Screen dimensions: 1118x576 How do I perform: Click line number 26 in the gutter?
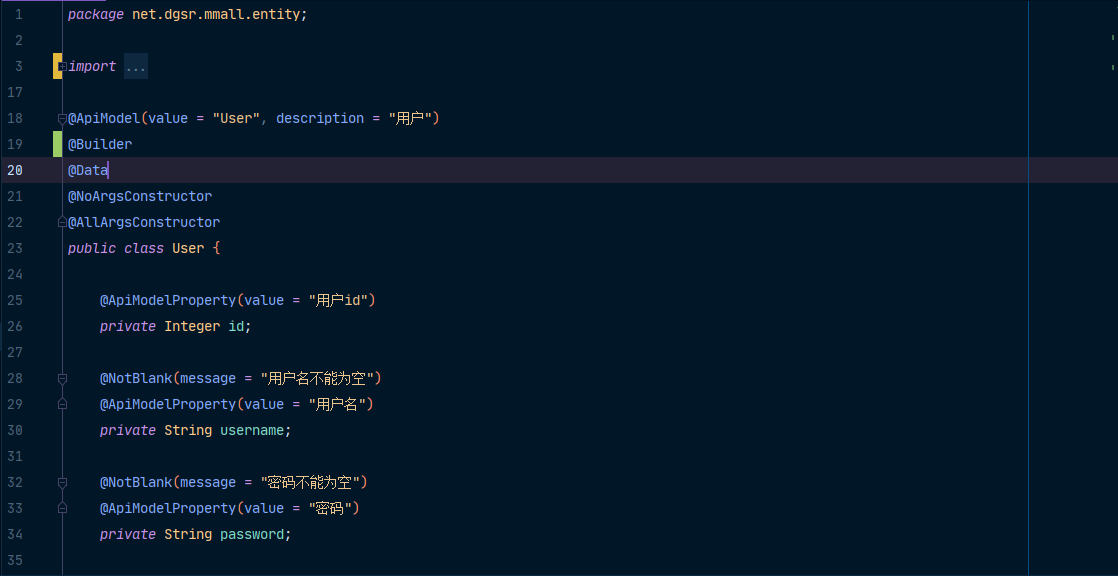point(15,326)
